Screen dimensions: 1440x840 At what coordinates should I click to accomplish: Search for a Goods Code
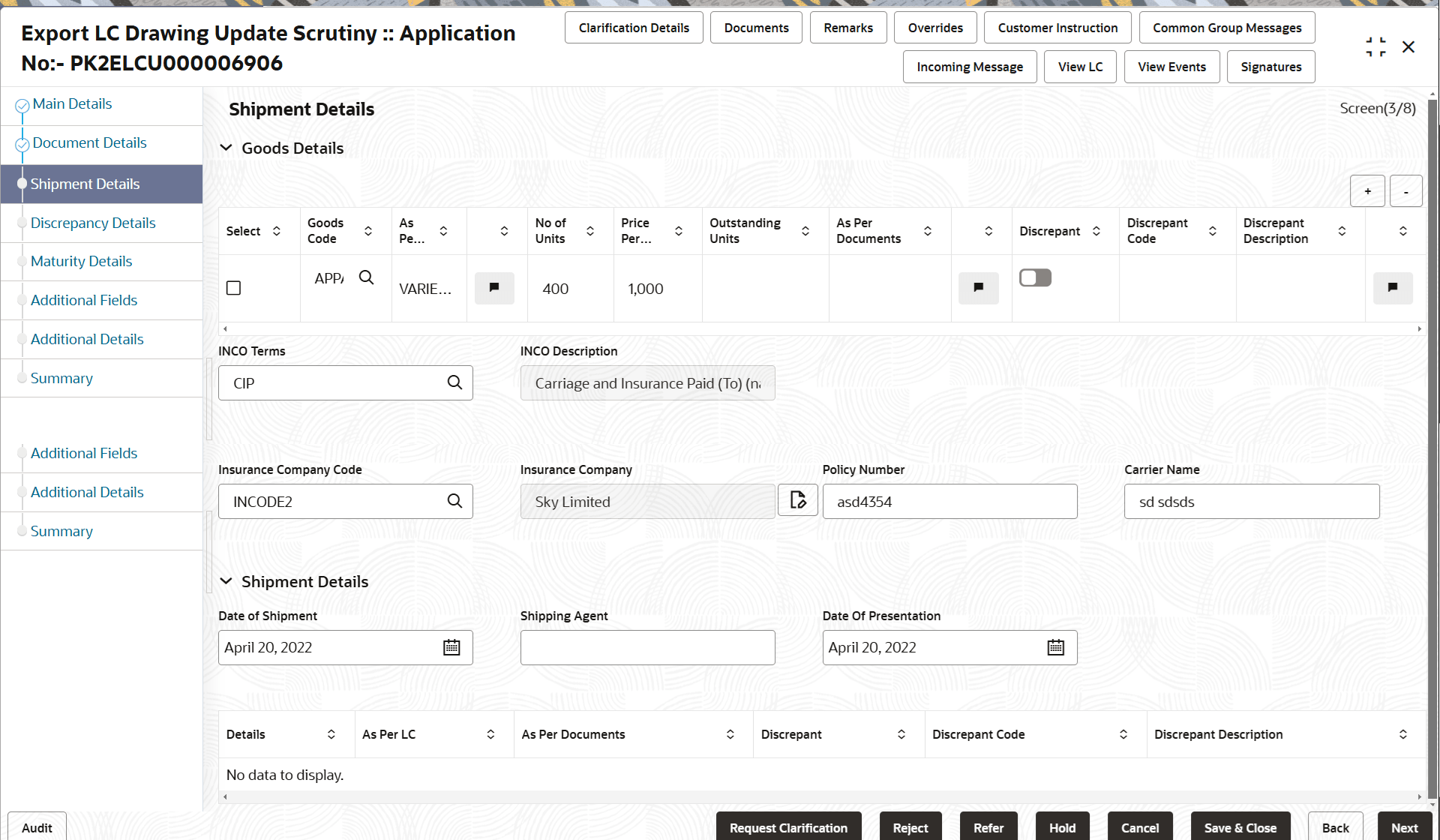[367, 277]
